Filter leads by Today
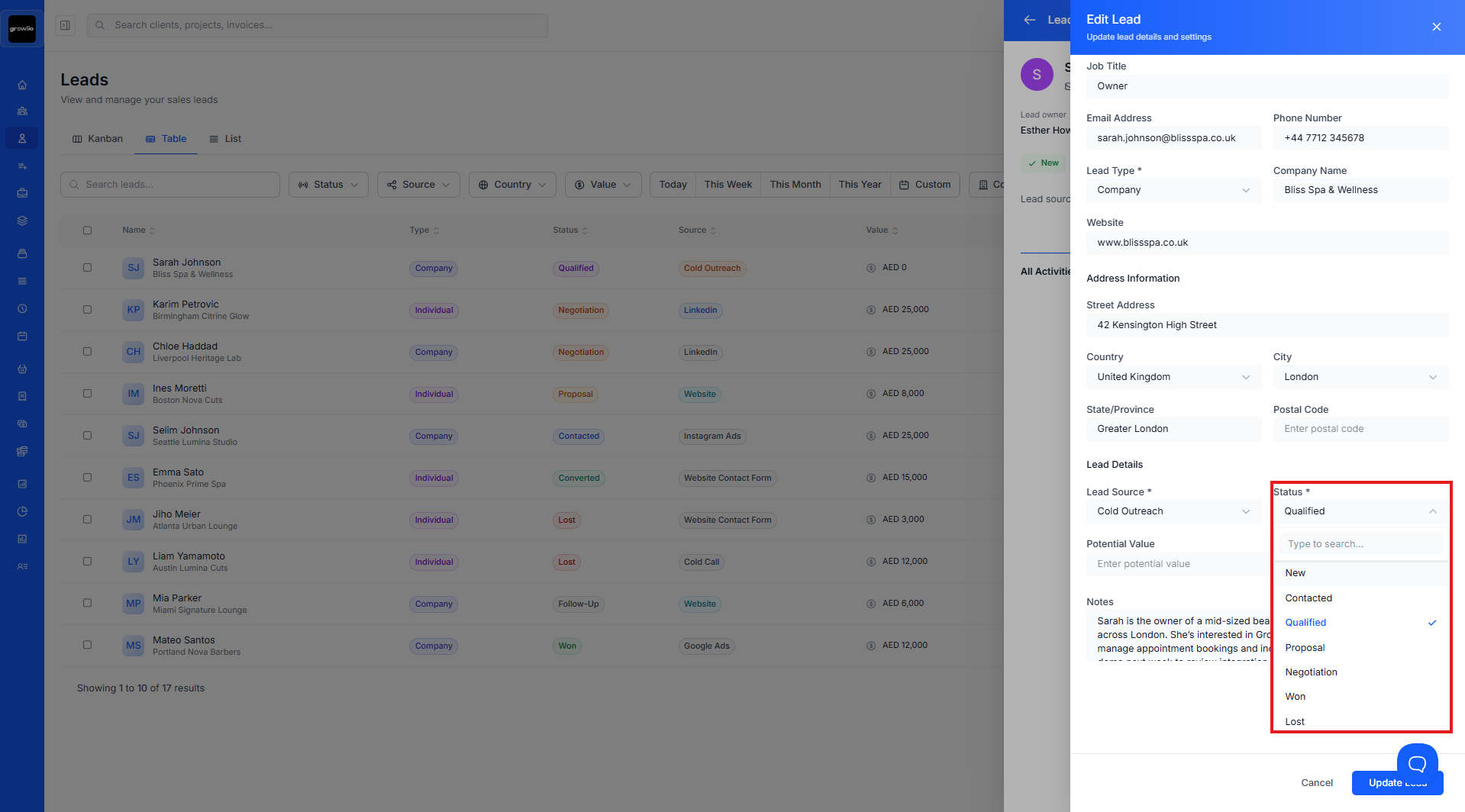 pyautogui.click(x=673, y=185)
